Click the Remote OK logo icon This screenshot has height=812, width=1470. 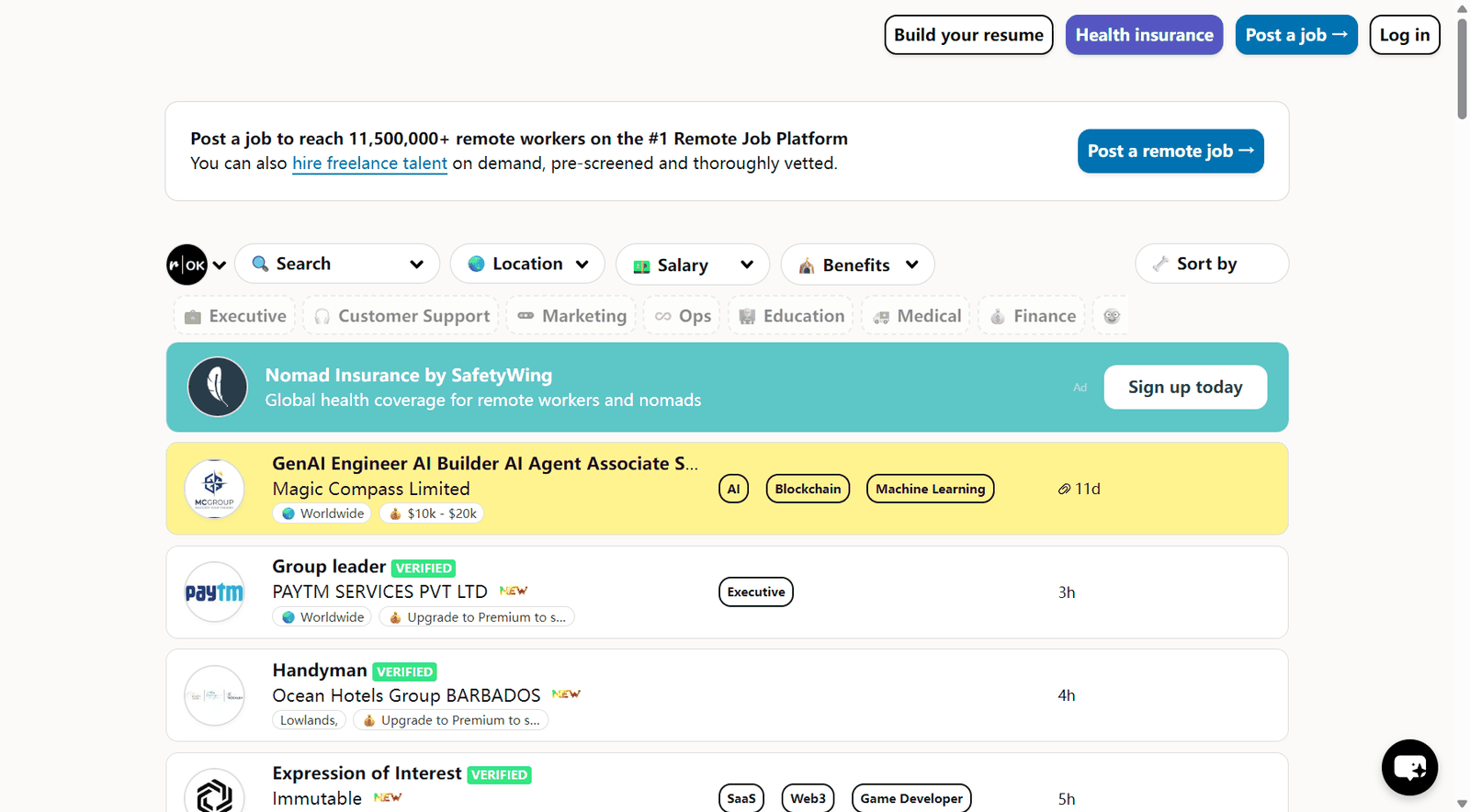[187, 265]
